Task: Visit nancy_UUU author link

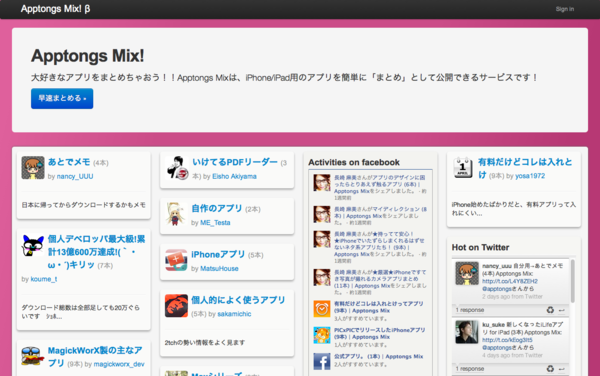Action: coord(75,176)
